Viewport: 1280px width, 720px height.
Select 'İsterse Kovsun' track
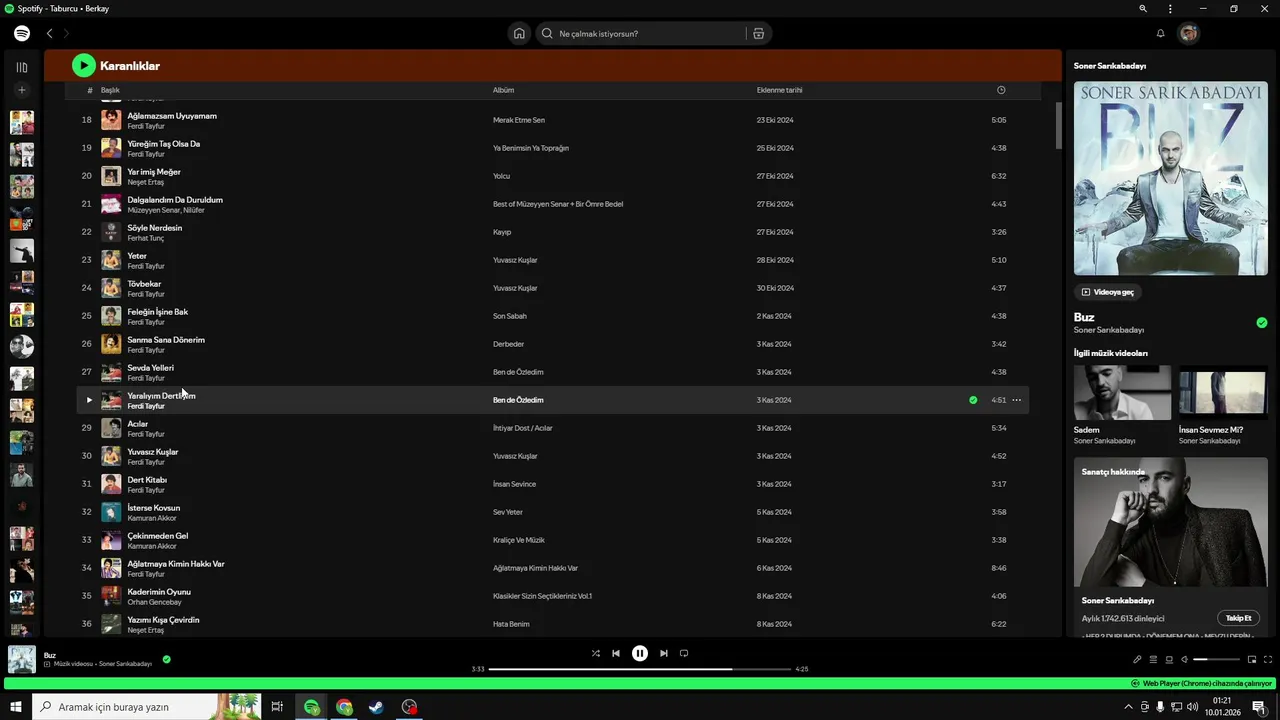click(x=154, y=508)
